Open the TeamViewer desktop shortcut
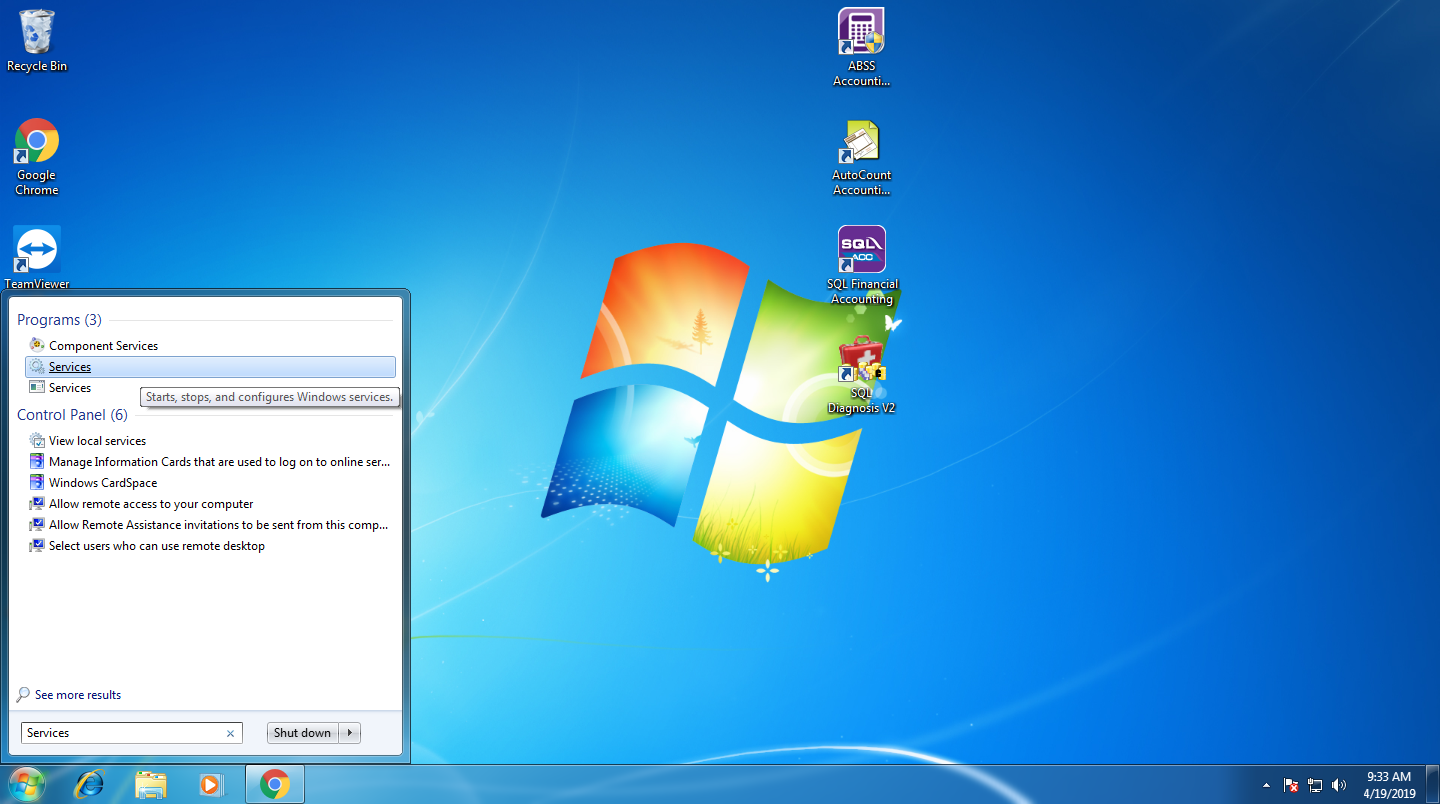Image resolution: width=1440 pixels, height=804 pixels. pos(37,257)
